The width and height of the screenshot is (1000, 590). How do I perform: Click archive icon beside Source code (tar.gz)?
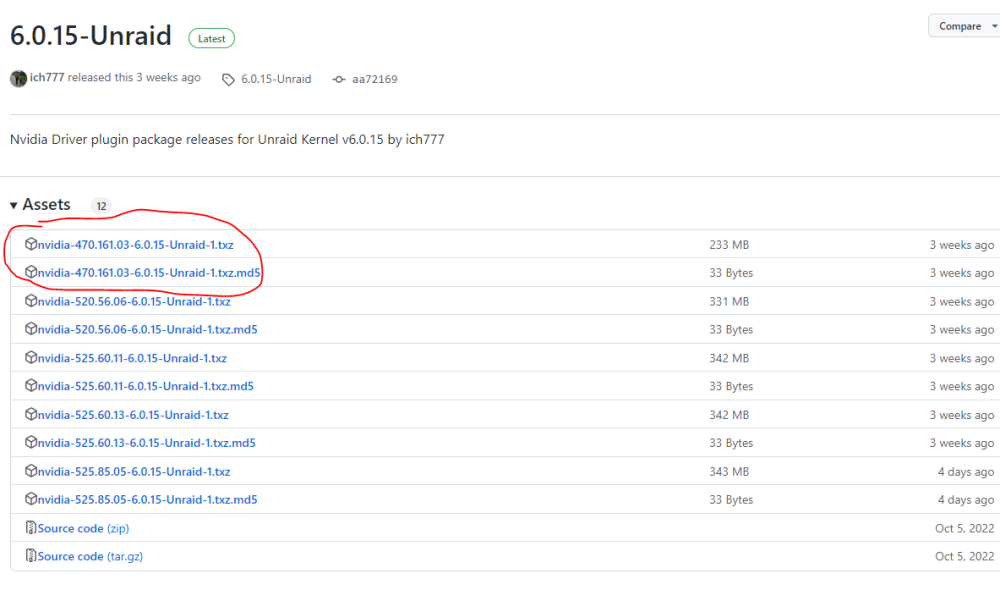tap(31, 556)
